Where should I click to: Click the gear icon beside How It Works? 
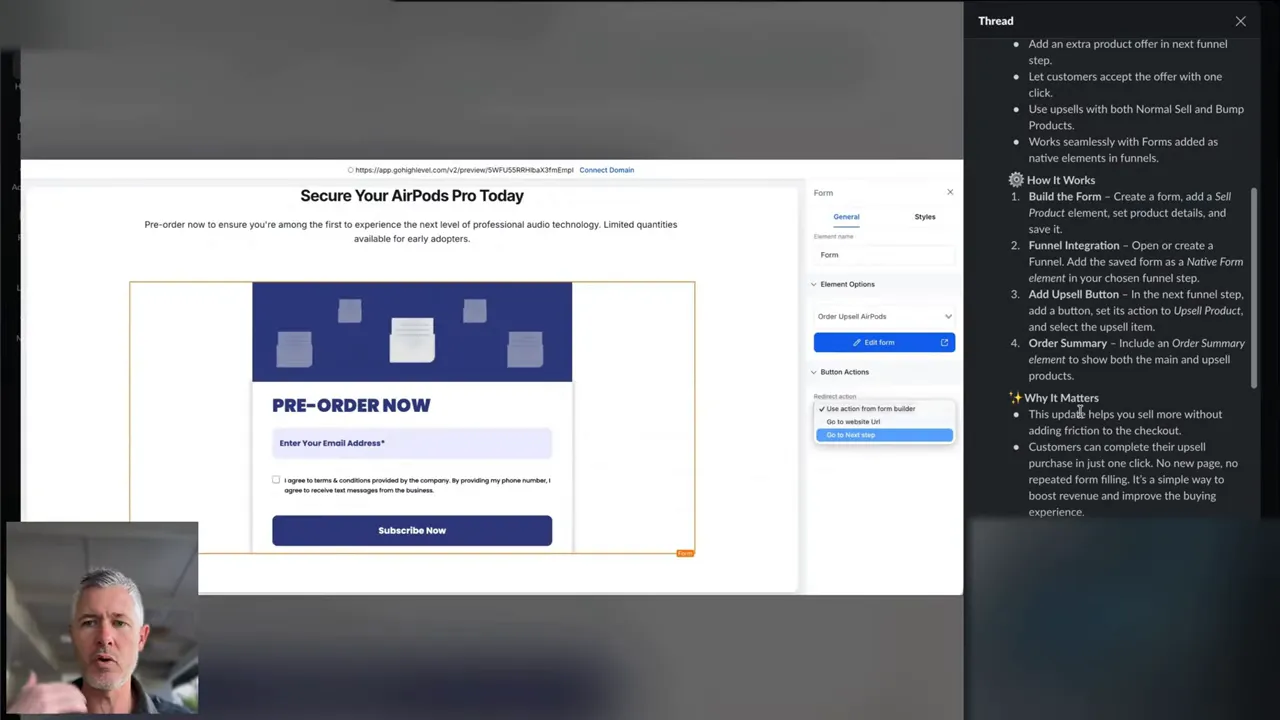(1016, 180)
